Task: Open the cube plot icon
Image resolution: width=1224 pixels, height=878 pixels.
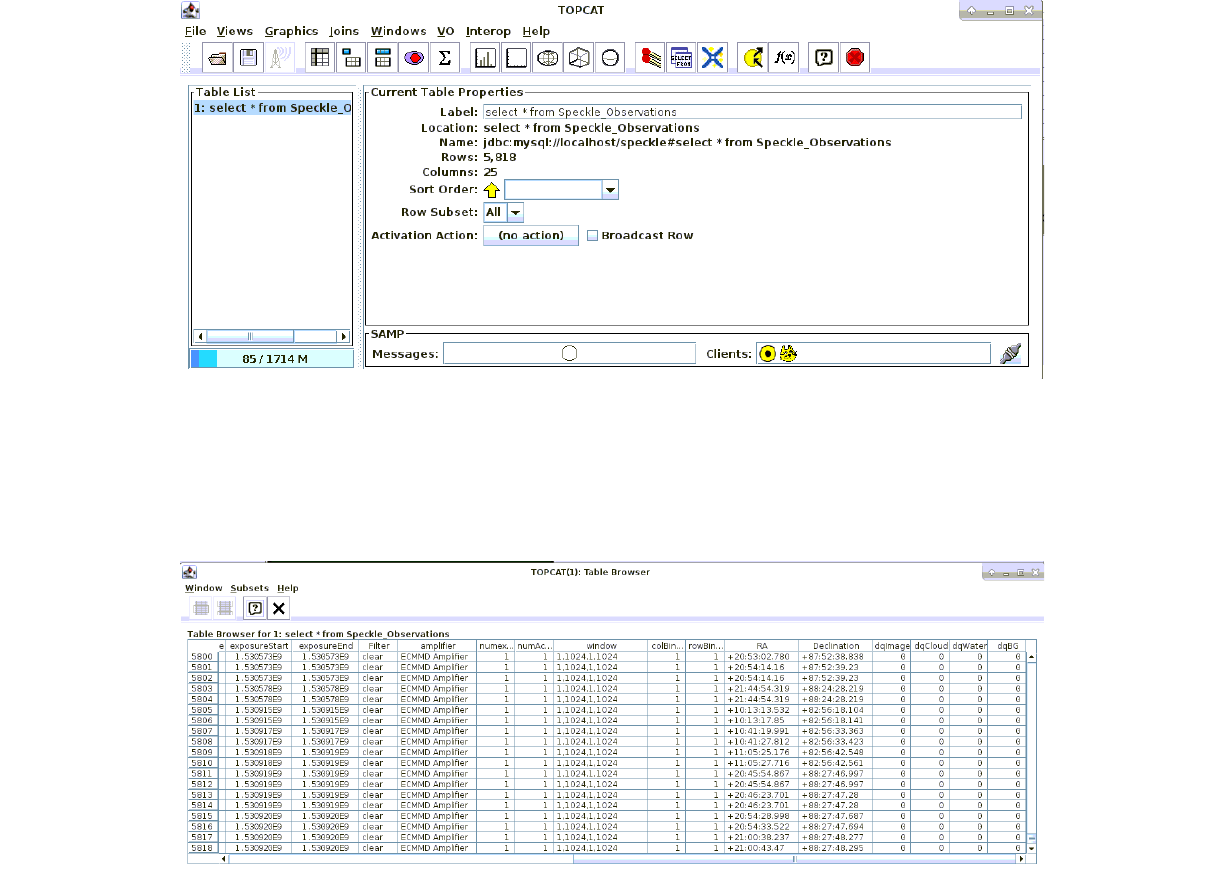Action: [x=579, y=58]
